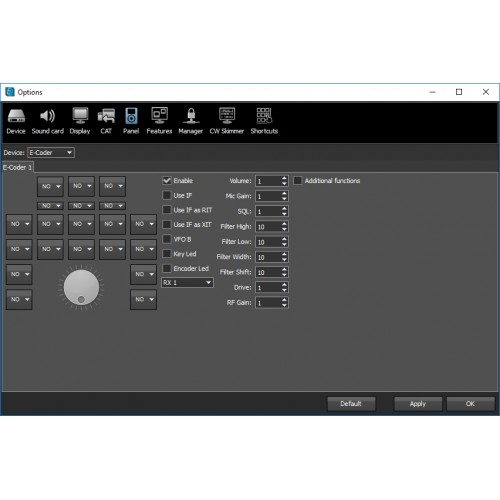This screenshot has width=500, height=500.
Task: Open the Manager settings icon
Action: point(191,121)
